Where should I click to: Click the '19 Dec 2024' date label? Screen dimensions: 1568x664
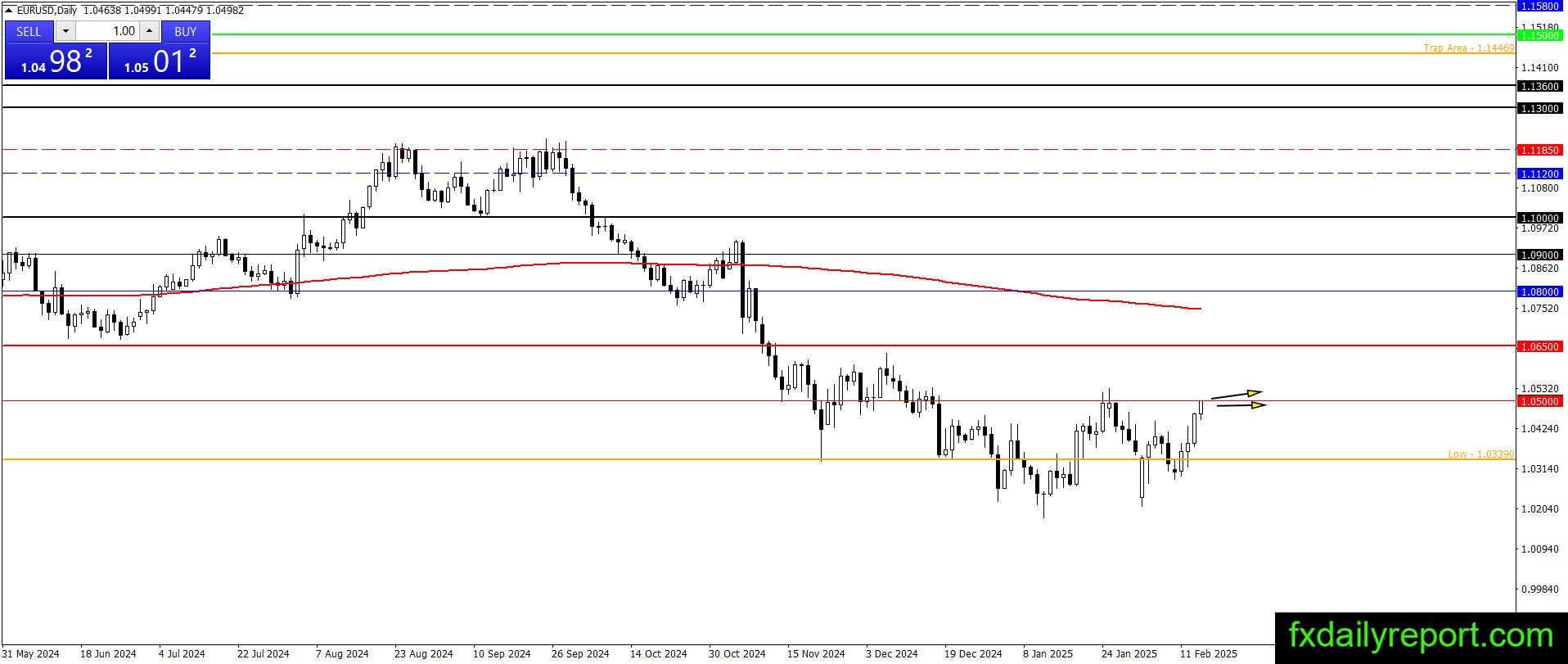[973, 654]
